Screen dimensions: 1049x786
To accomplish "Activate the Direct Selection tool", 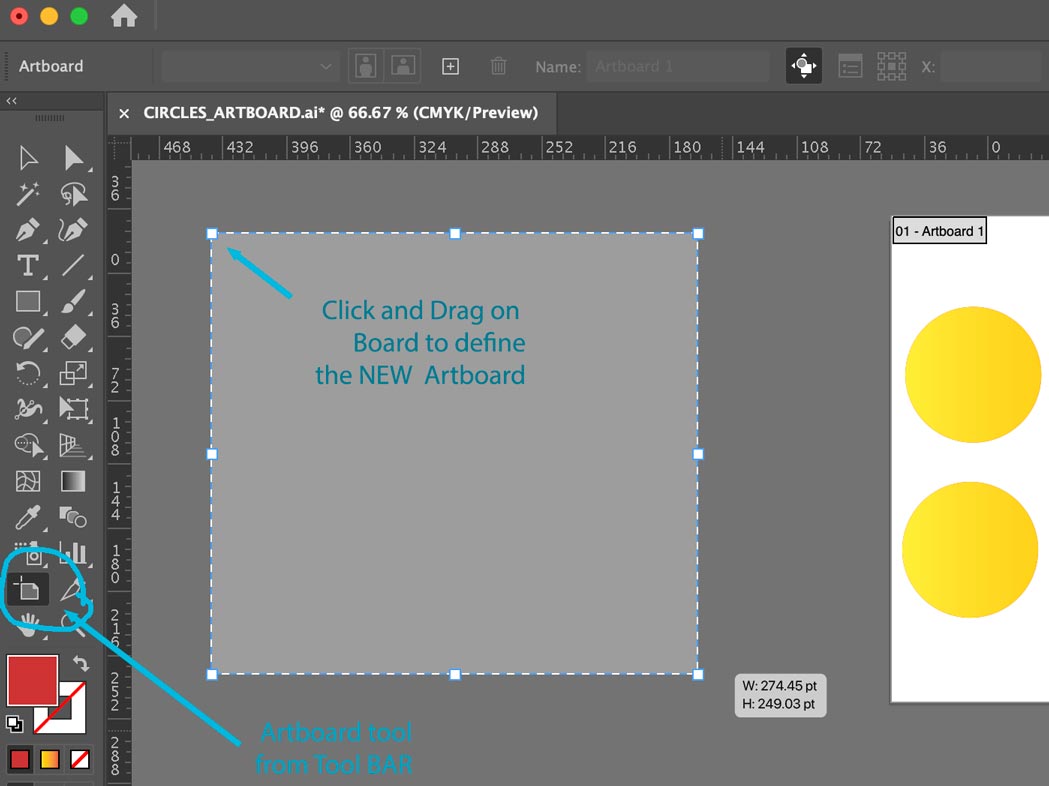I will pos(74,158).
